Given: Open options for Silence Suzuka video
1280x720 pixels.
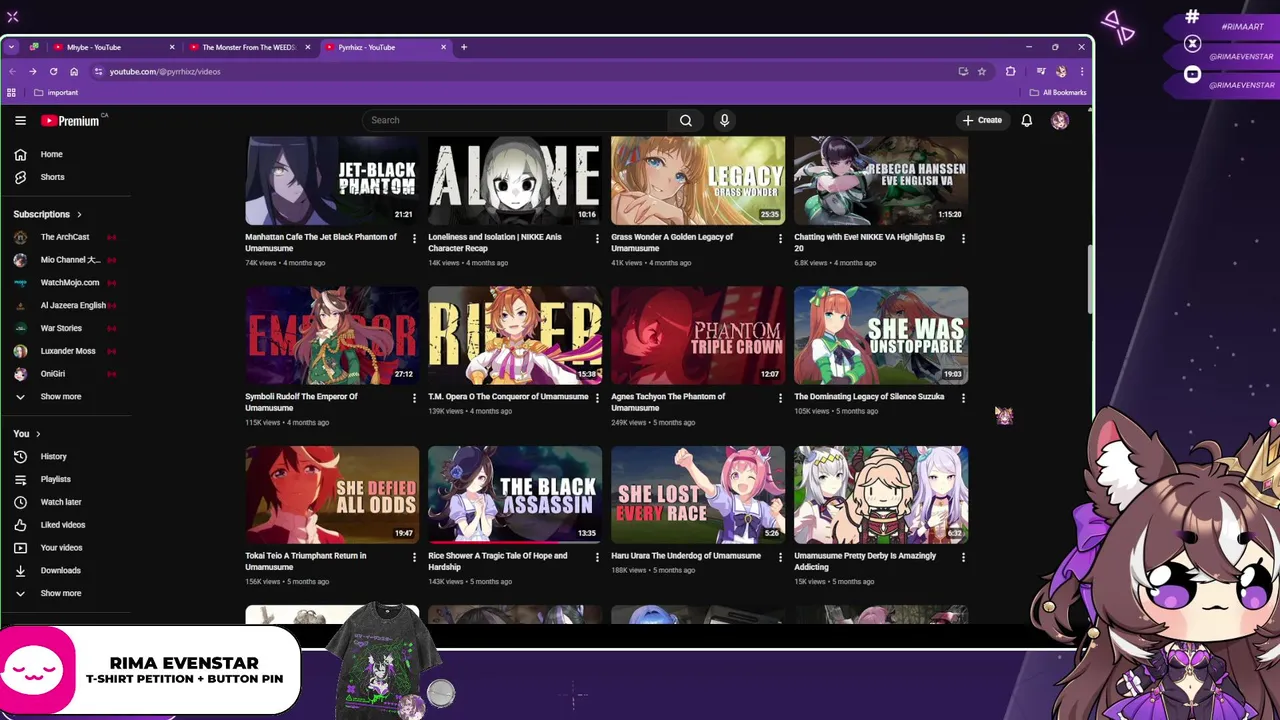Looking at the screenshot, I should coord(963,398).
